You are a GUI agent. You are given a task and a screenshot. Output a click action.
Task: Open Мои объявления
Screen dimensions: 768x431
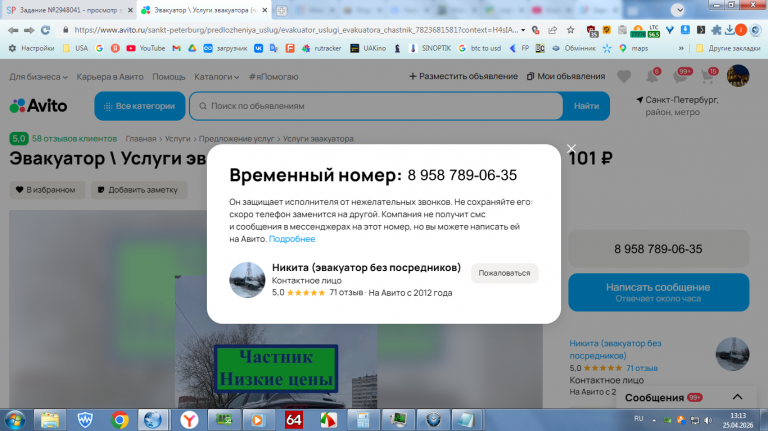[x=566, y=76]
